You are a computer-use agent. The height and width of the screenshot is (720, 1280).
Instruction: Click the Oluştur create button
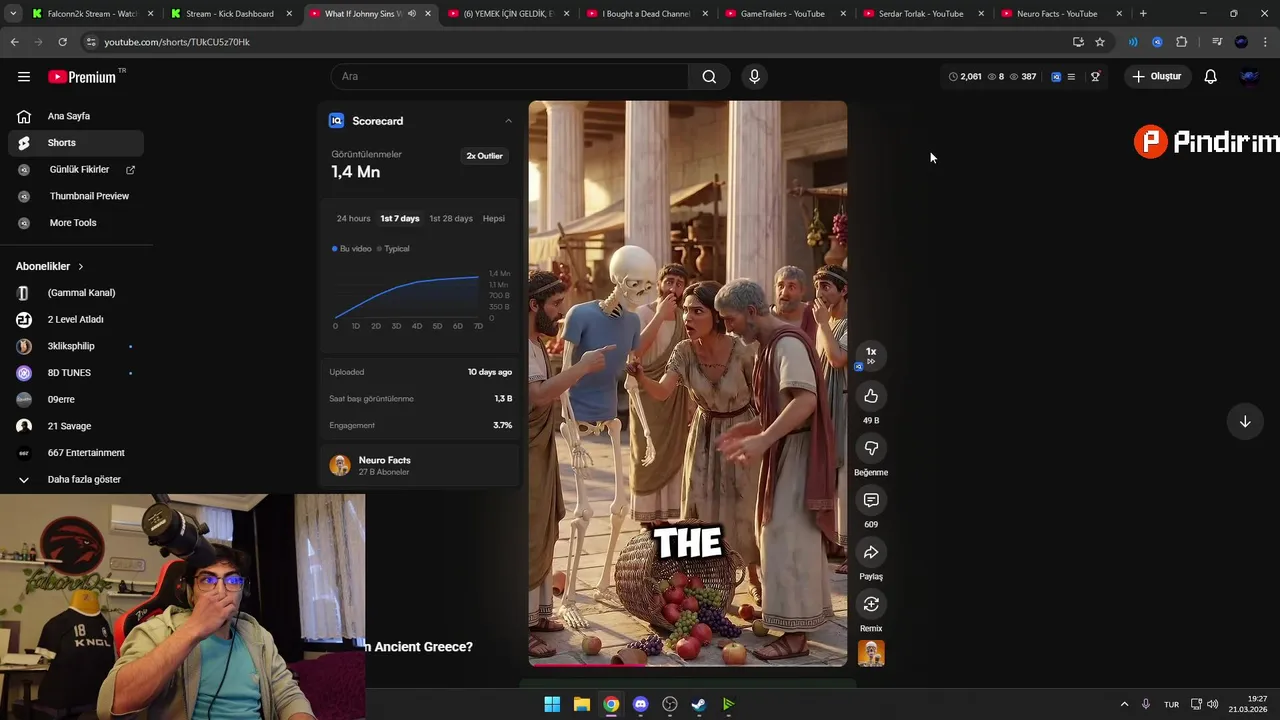[x=1157, y=76]
